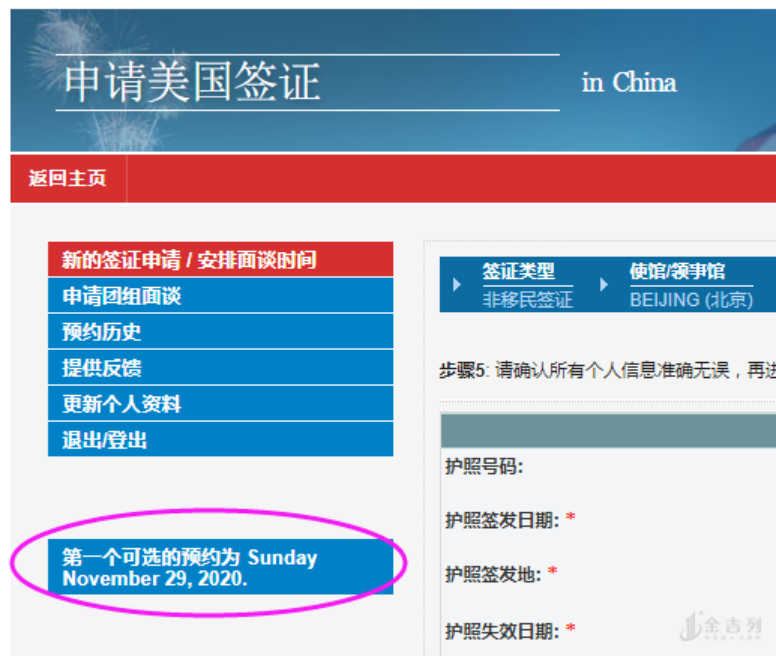Click the first available appointment notice box

pos(219,568)
